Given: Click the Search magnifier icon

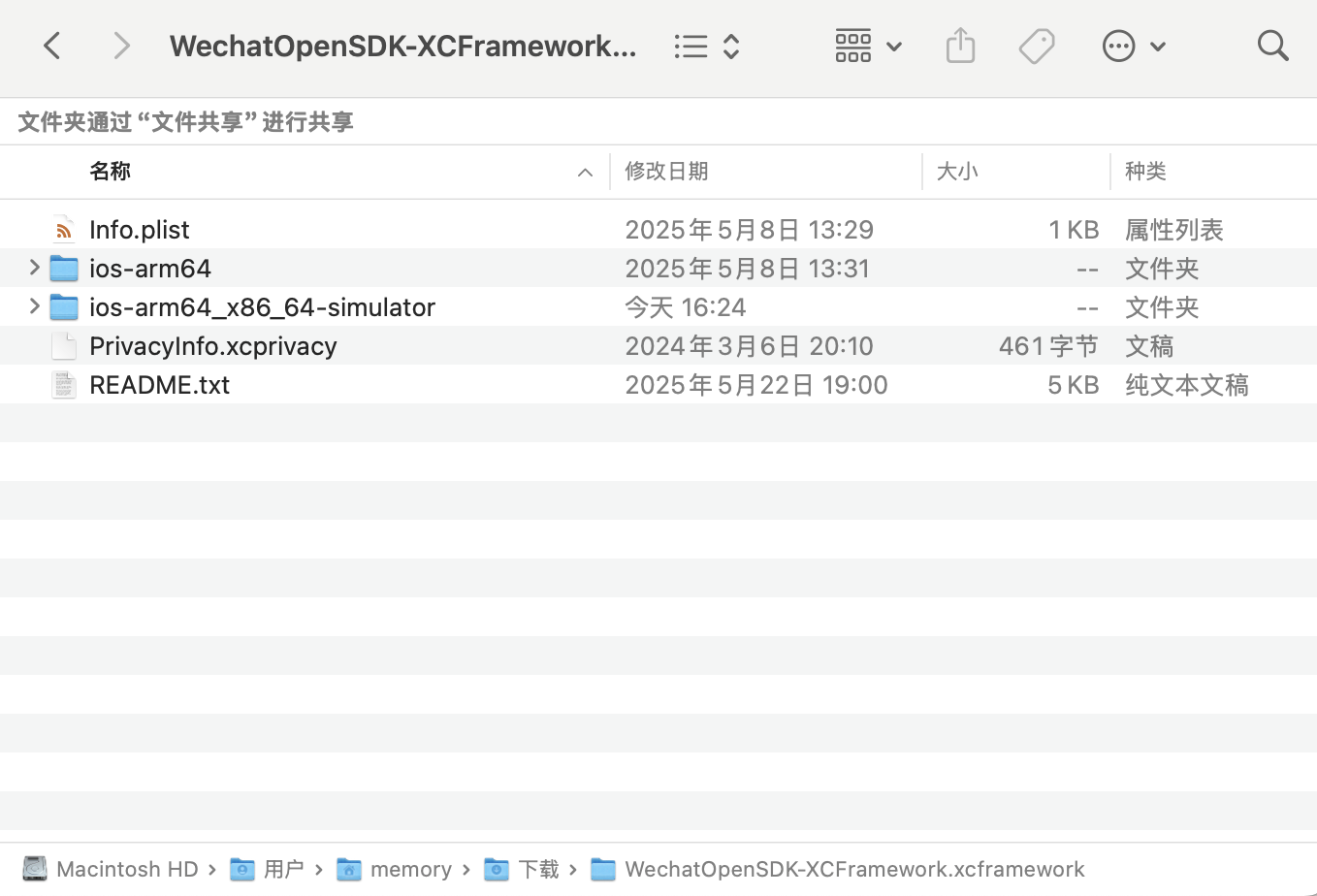Looking at the screenshot, I should coord(1272,46).
